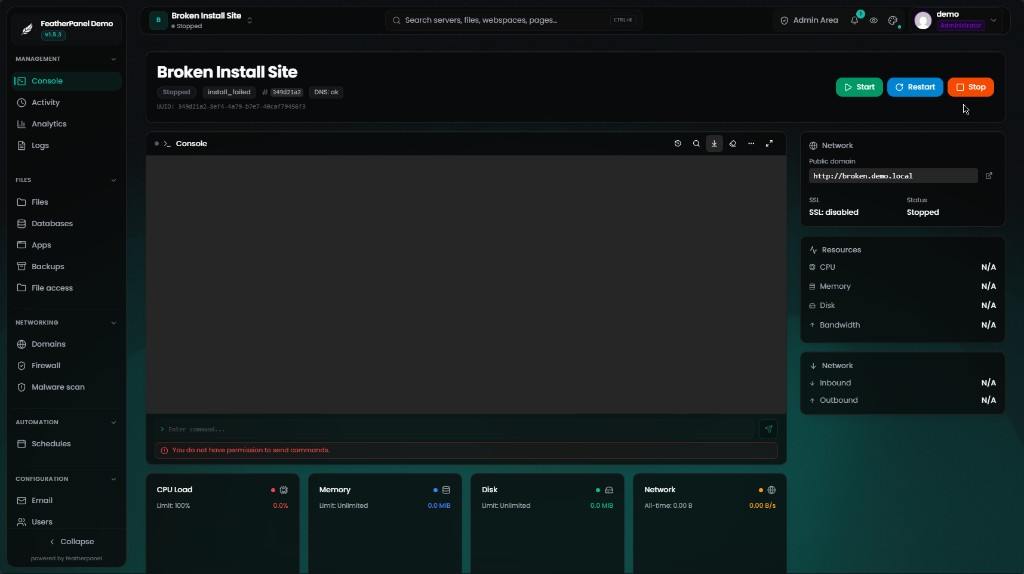1024x574 pixels.
Task: Click the Memory card icon
Action: (446, 490)
